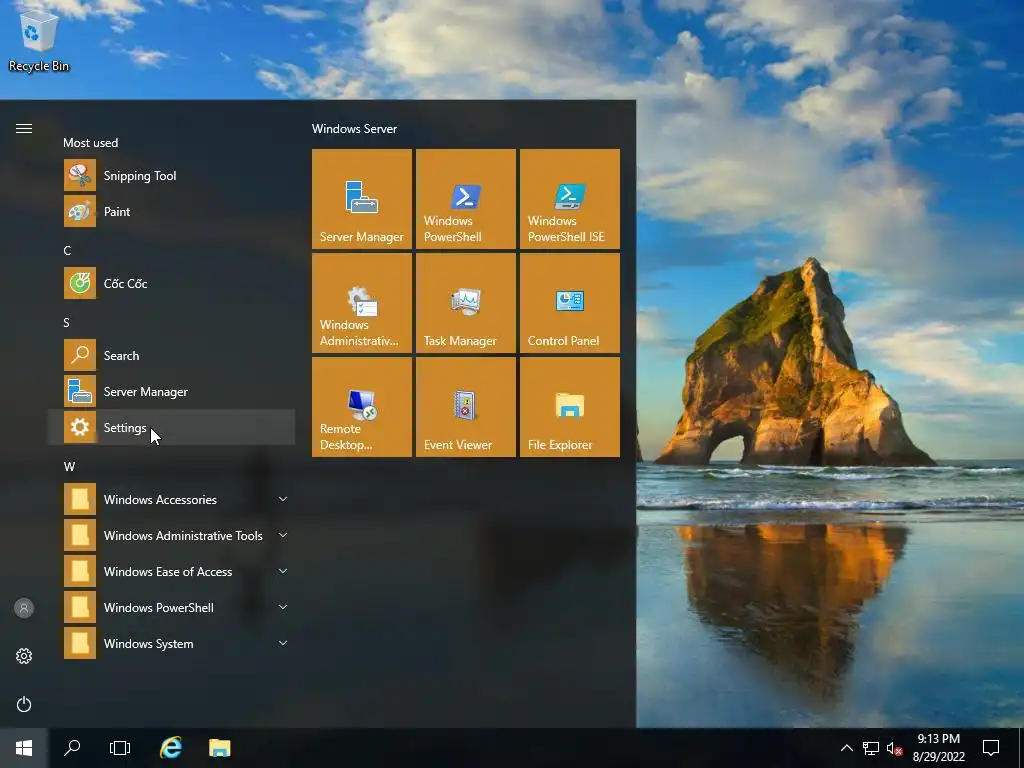Launch Internet Explorer from taskbar
The width and height of the screenshot is (1024, 768).
(171, 748)
